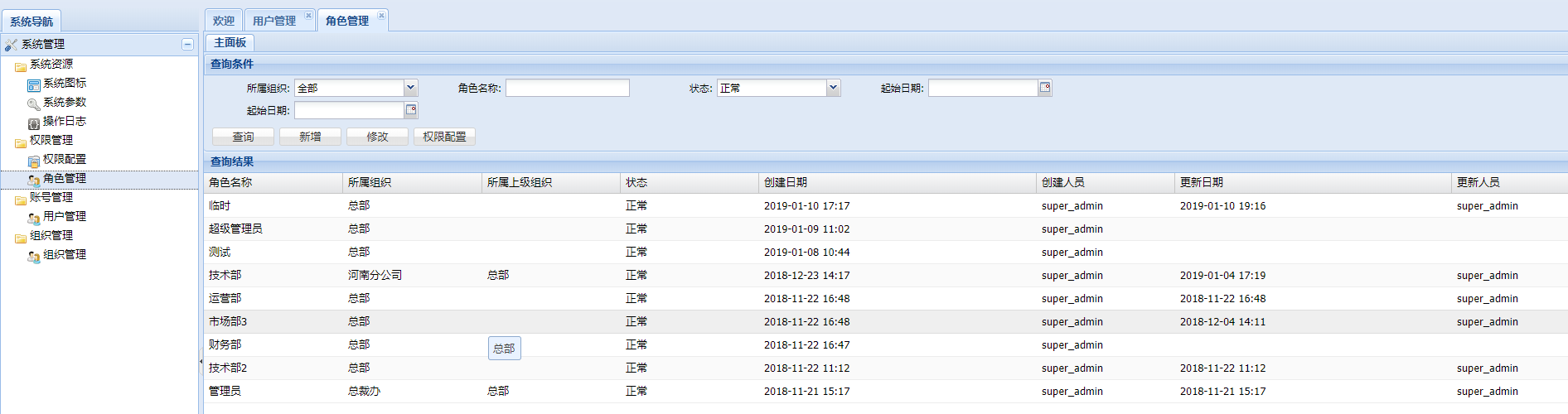Click the 系统管理 tools icon

tap(11, 45)
